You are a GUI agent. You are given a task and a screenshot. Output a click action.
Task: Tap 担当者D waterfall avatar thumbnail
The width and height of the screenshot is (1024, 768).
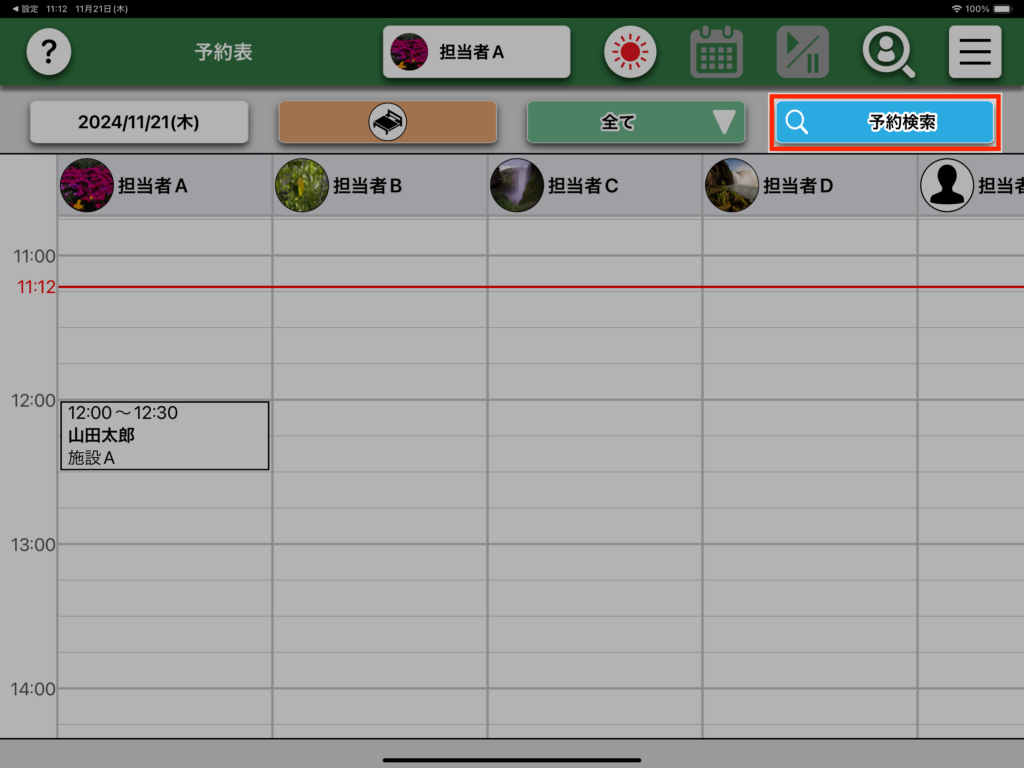(731, 185)
